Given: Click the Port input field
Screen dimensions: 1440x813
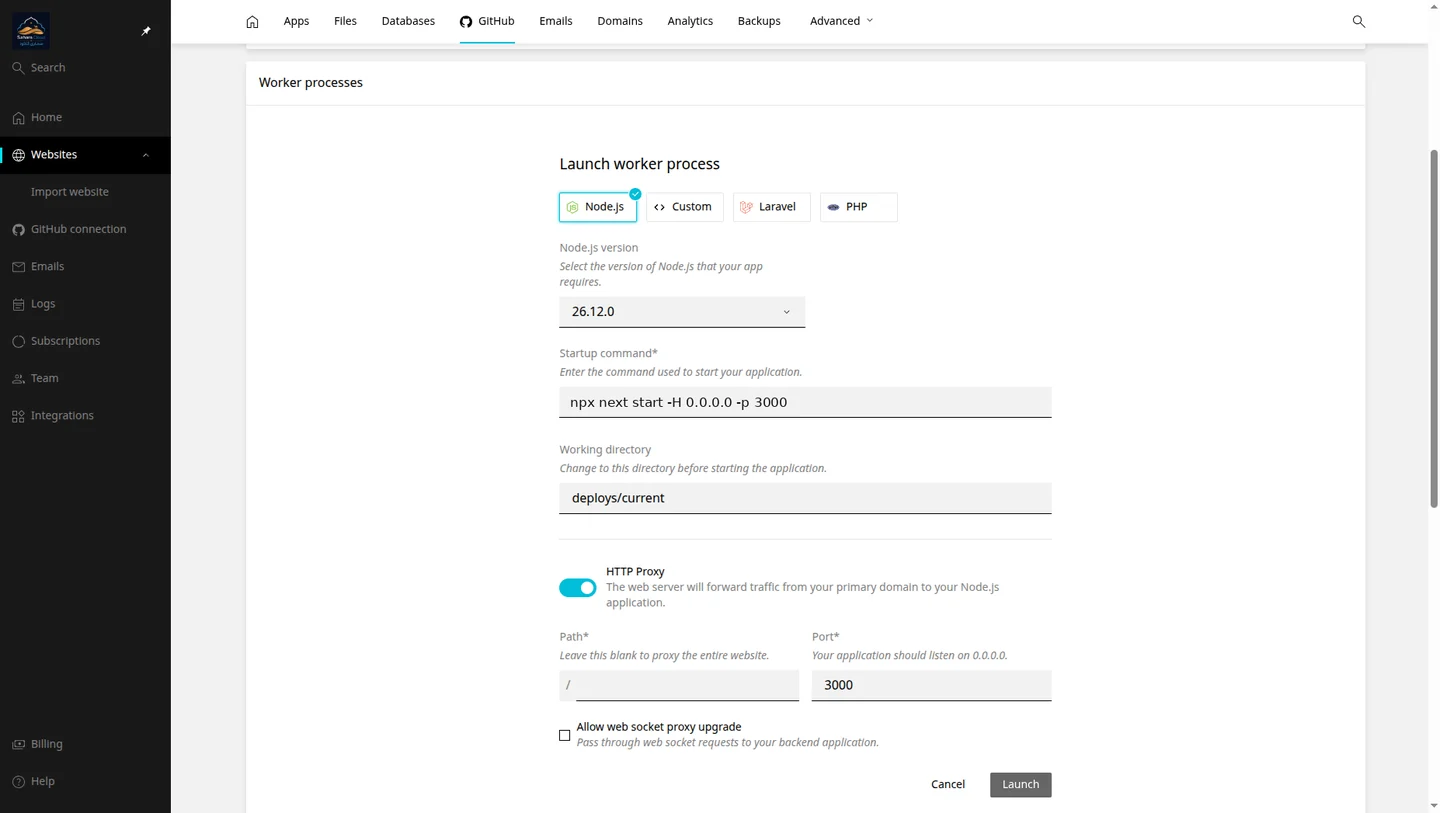Looking at the screenshot, I should point(931,685).
